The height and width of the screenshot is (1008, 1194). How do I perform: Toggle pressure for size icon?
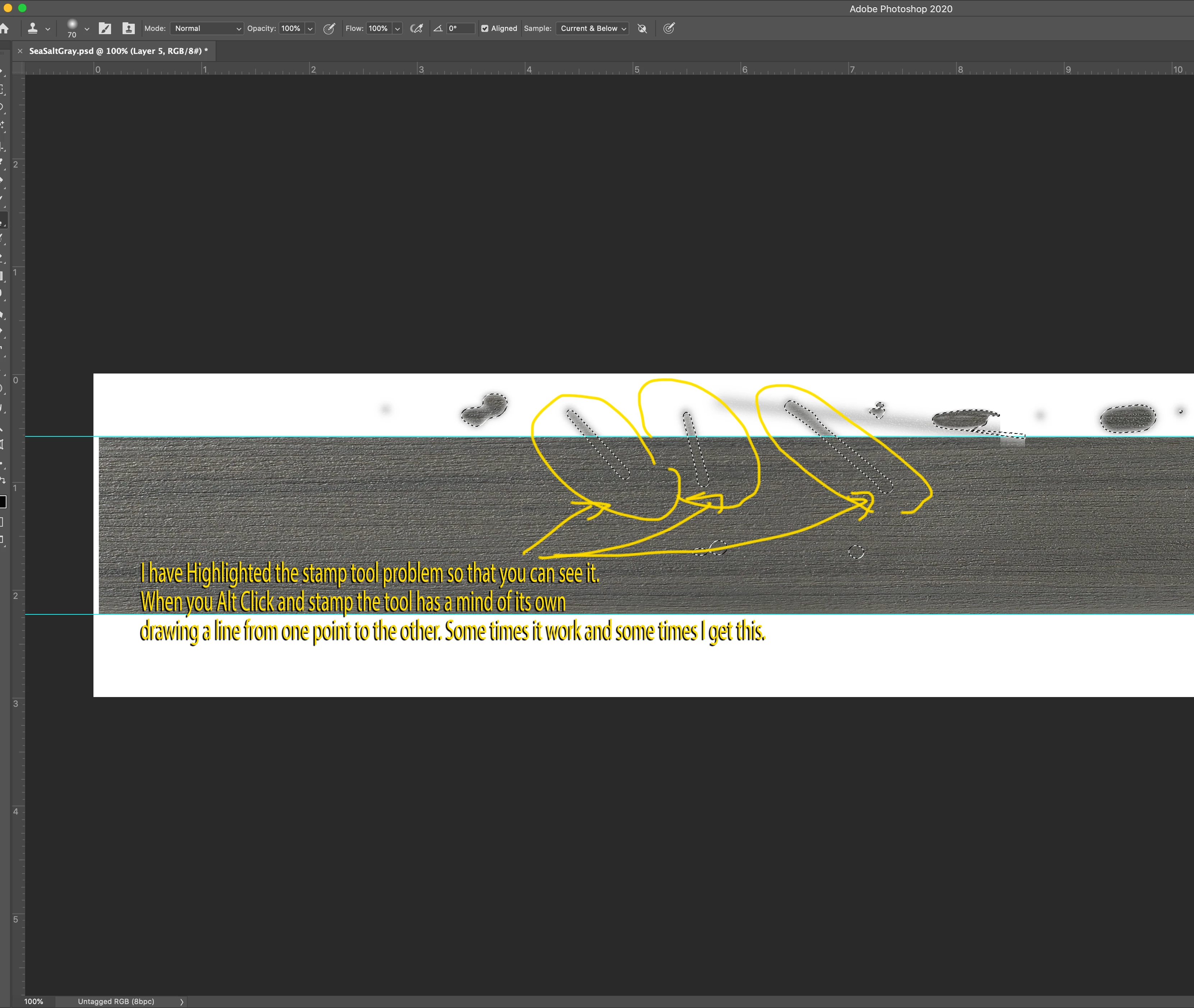point(669,28)
